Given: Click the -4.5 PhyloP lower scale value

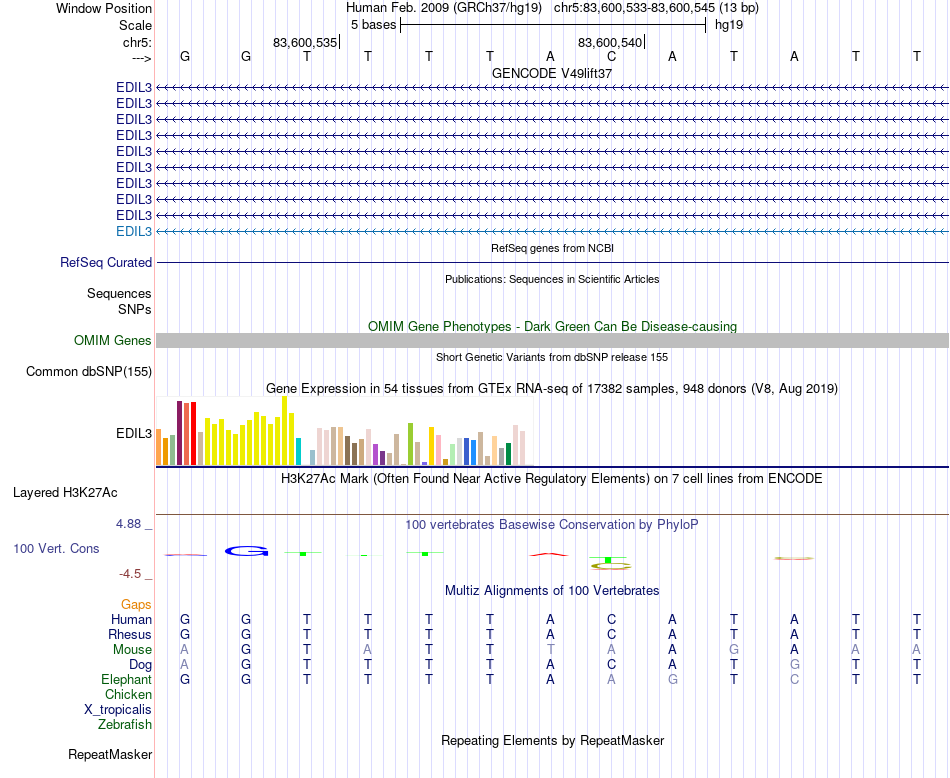Looking at the screenshot, I should 130,574.
